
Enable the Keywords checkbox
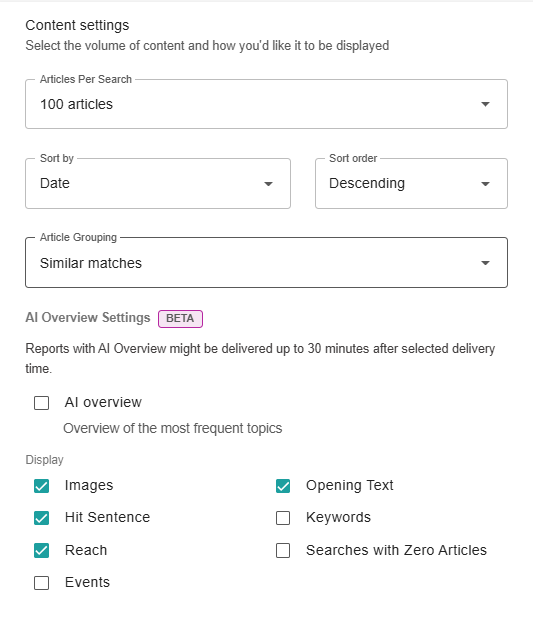coord(283,518)
